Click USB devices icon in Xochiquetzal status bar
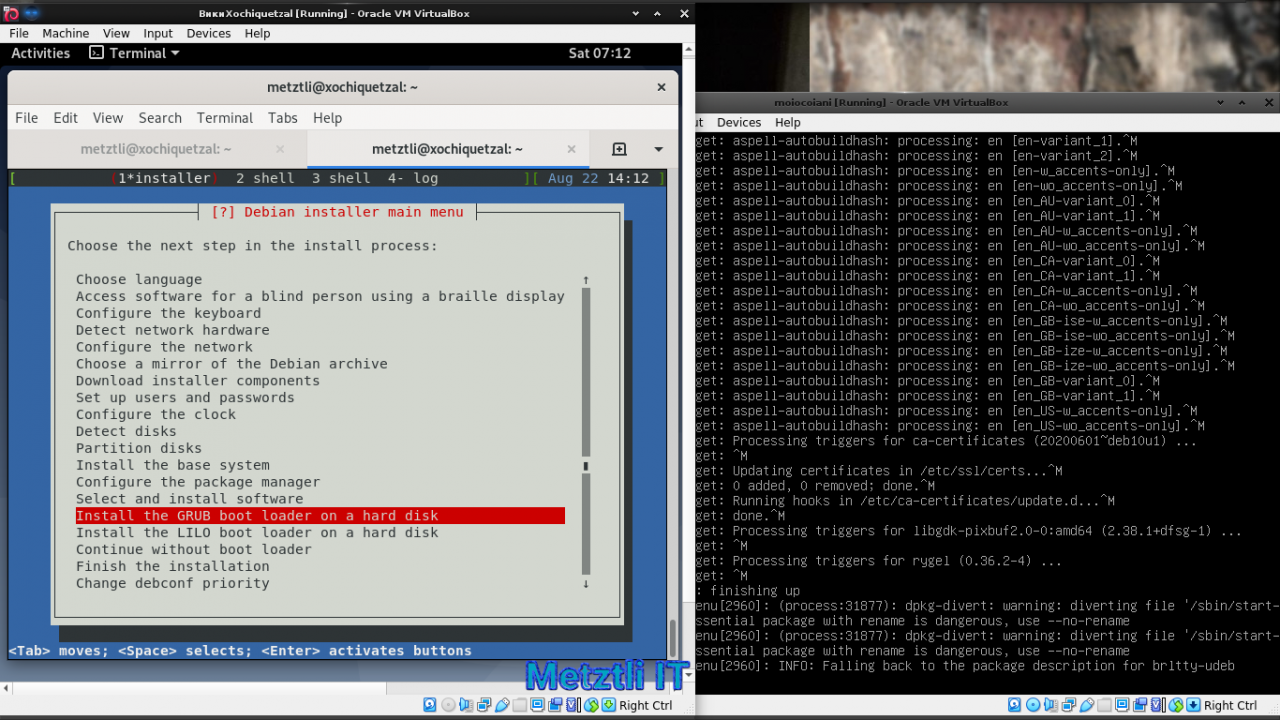 [x=502, y=705]
